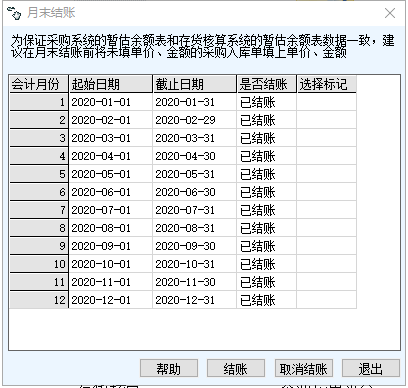The image size is (408, 388).
Task: Click the 月末结账 window title icon
Action: pyautogui.click(x=14, y=13)
